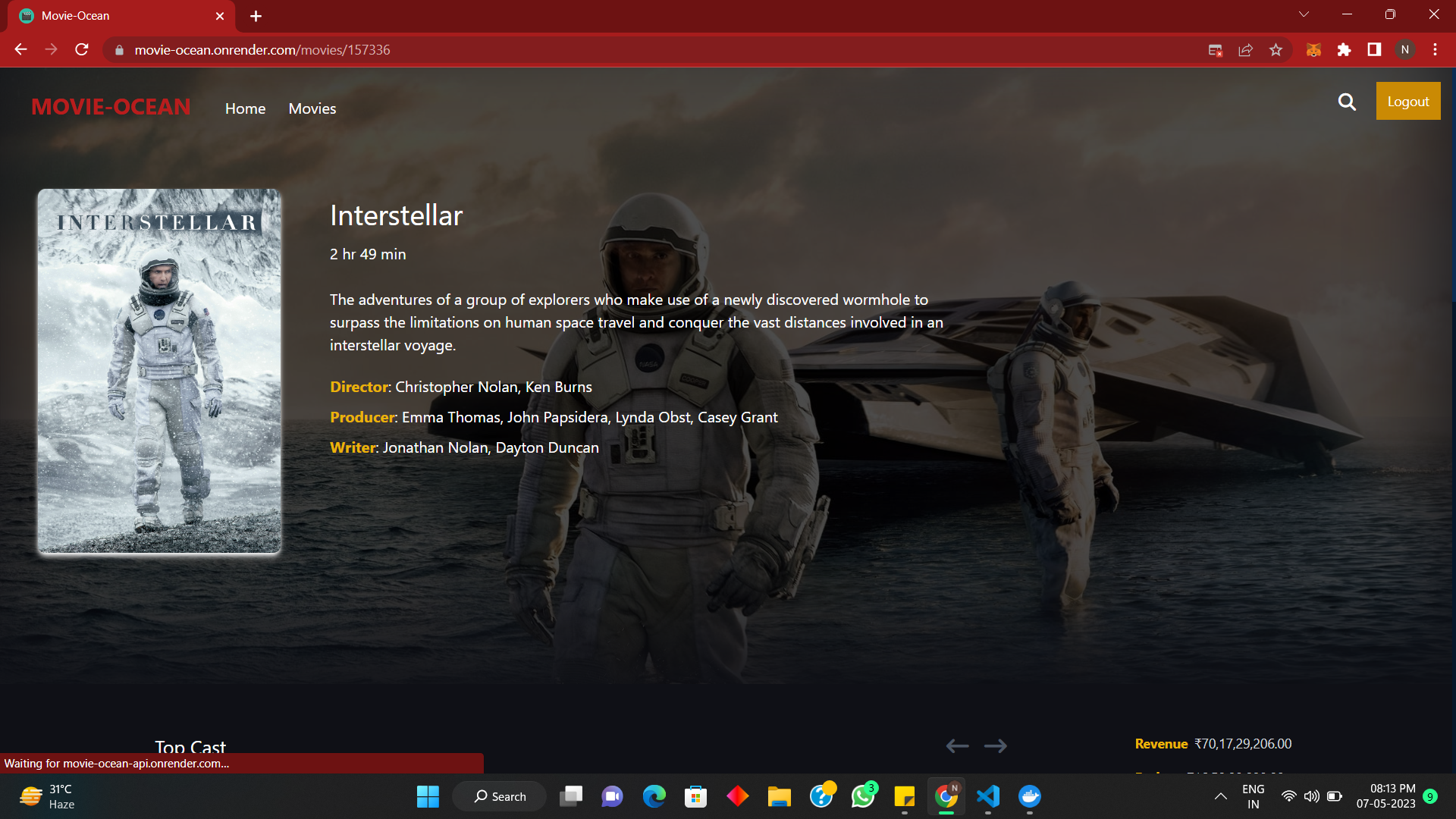Bookmark this page with star icon
This screenshot has width=1456, height=819.
click(1276, 50)
